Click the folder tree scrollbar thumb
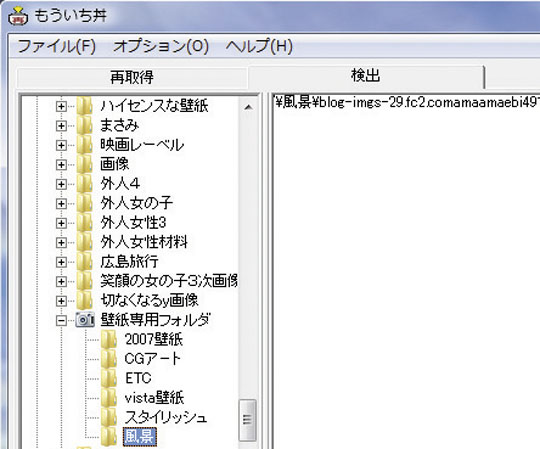The width and height of the screenshot is (540, 449). point(248,420)
